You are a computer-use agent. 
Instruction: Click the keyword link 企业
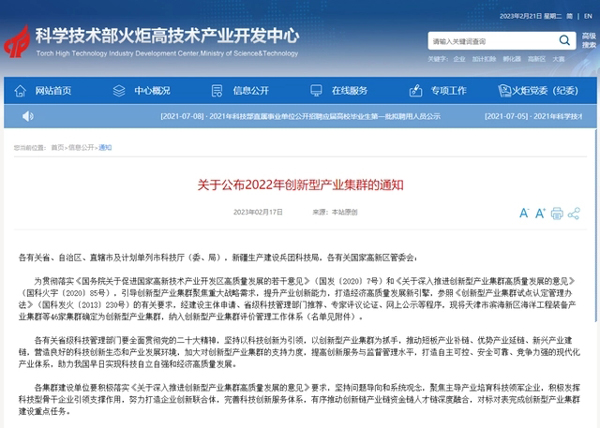(459, 59)
